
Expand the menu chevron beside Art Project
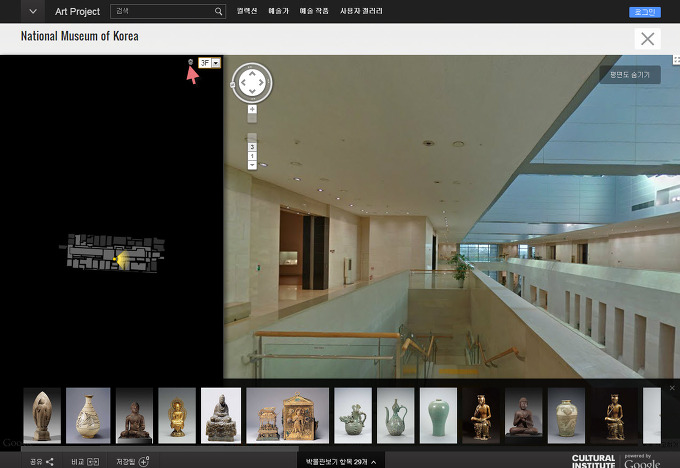pos(33,11)
